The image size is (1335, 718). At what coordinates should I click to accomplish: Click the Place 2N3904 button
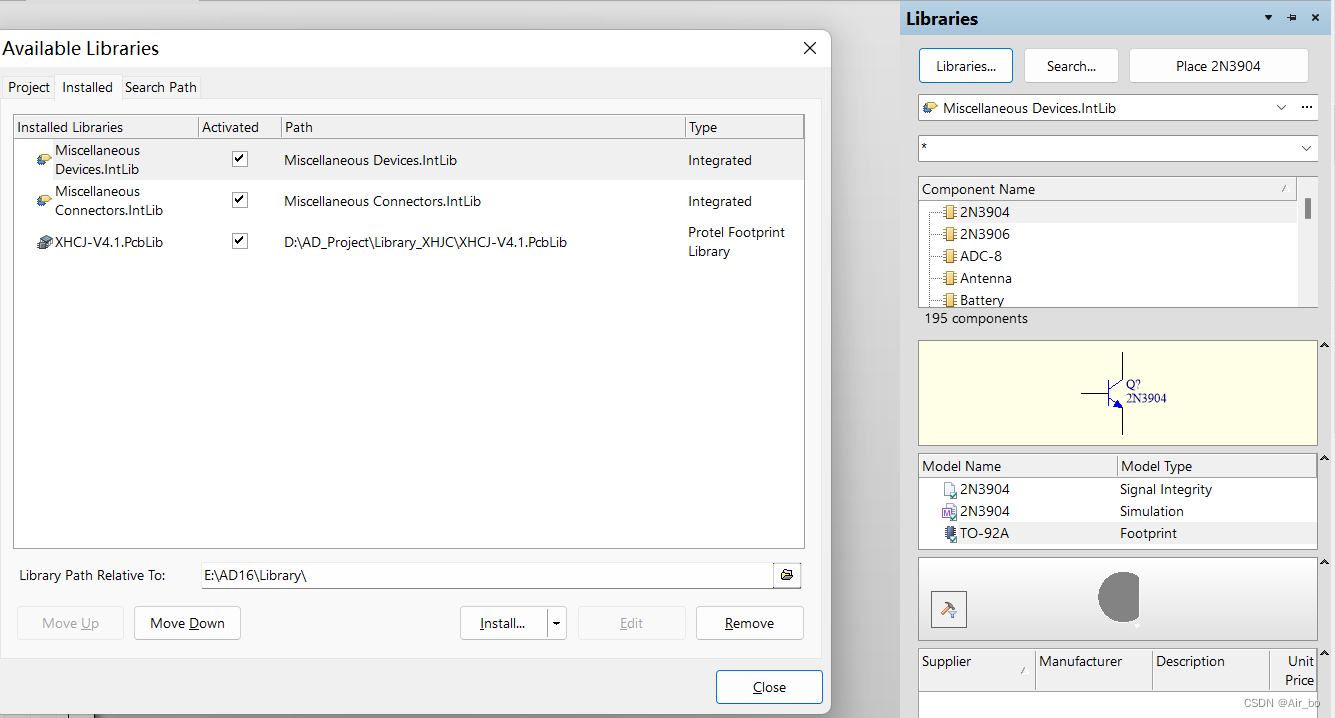coord(1218,66)
